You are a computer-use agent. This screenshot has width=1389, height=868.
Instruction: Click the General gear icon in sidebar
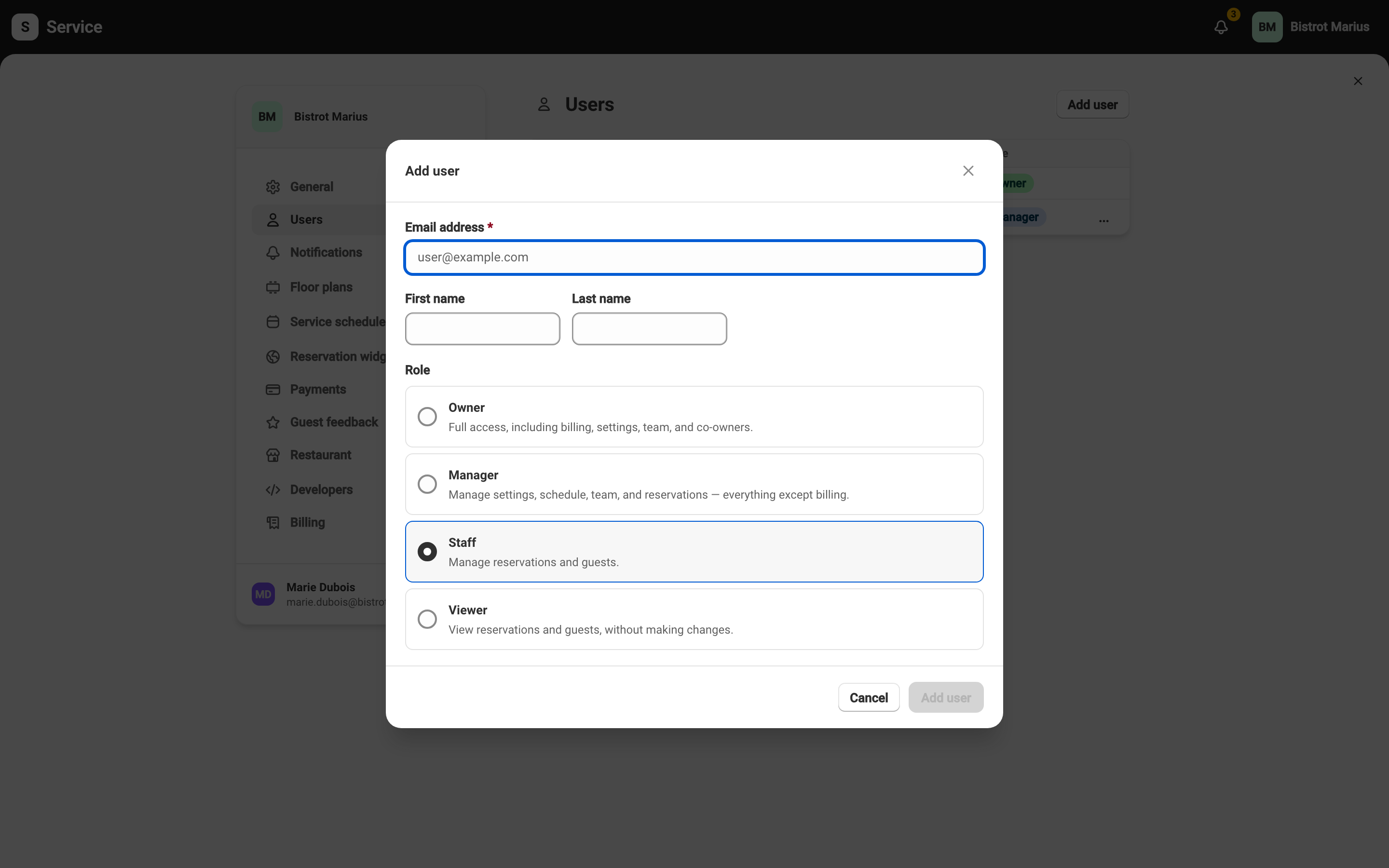(272, 187)
